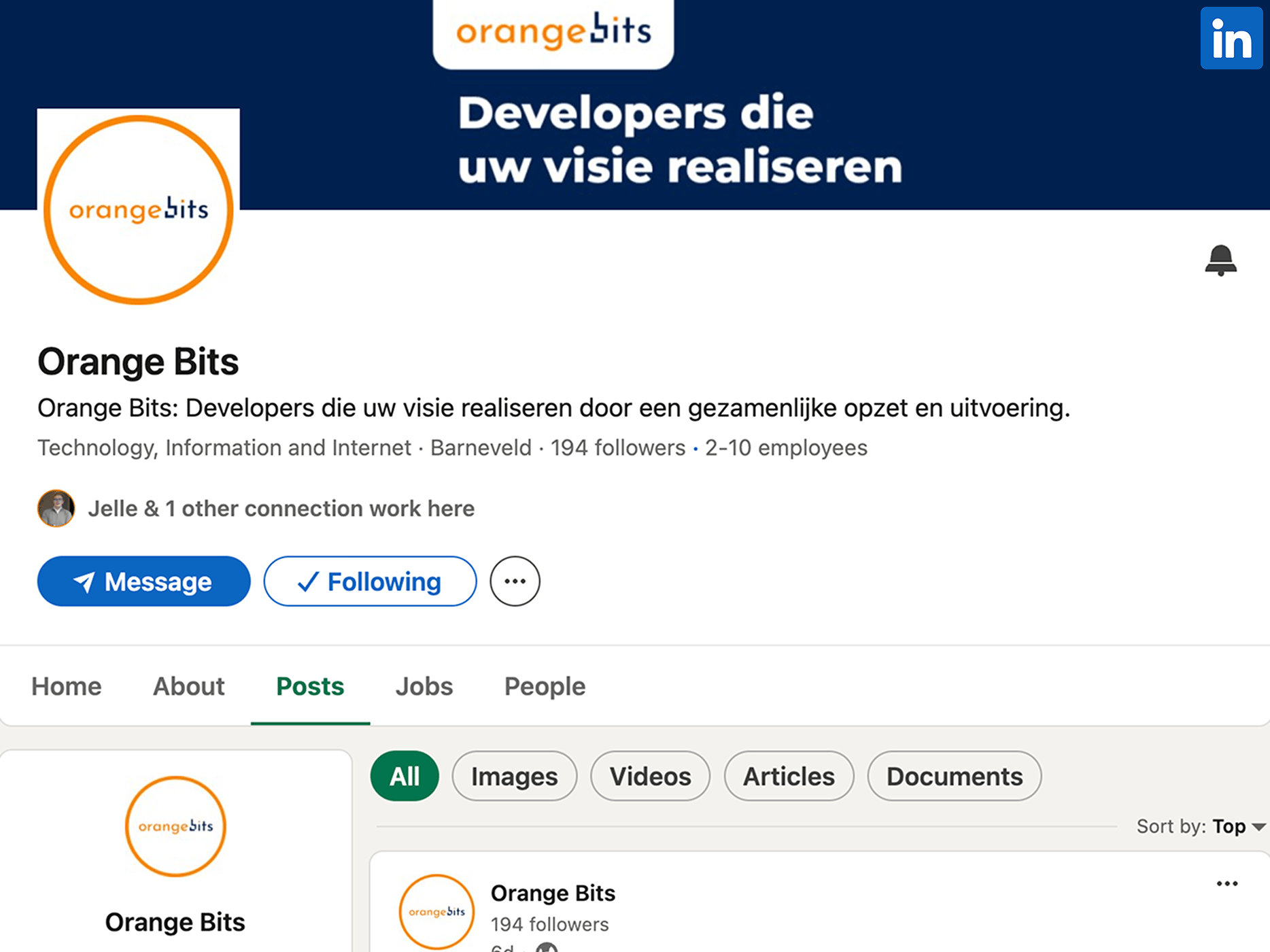Select the Posts tab
The width and height of the screenshot is (1270, 952).
pos(310,687)
